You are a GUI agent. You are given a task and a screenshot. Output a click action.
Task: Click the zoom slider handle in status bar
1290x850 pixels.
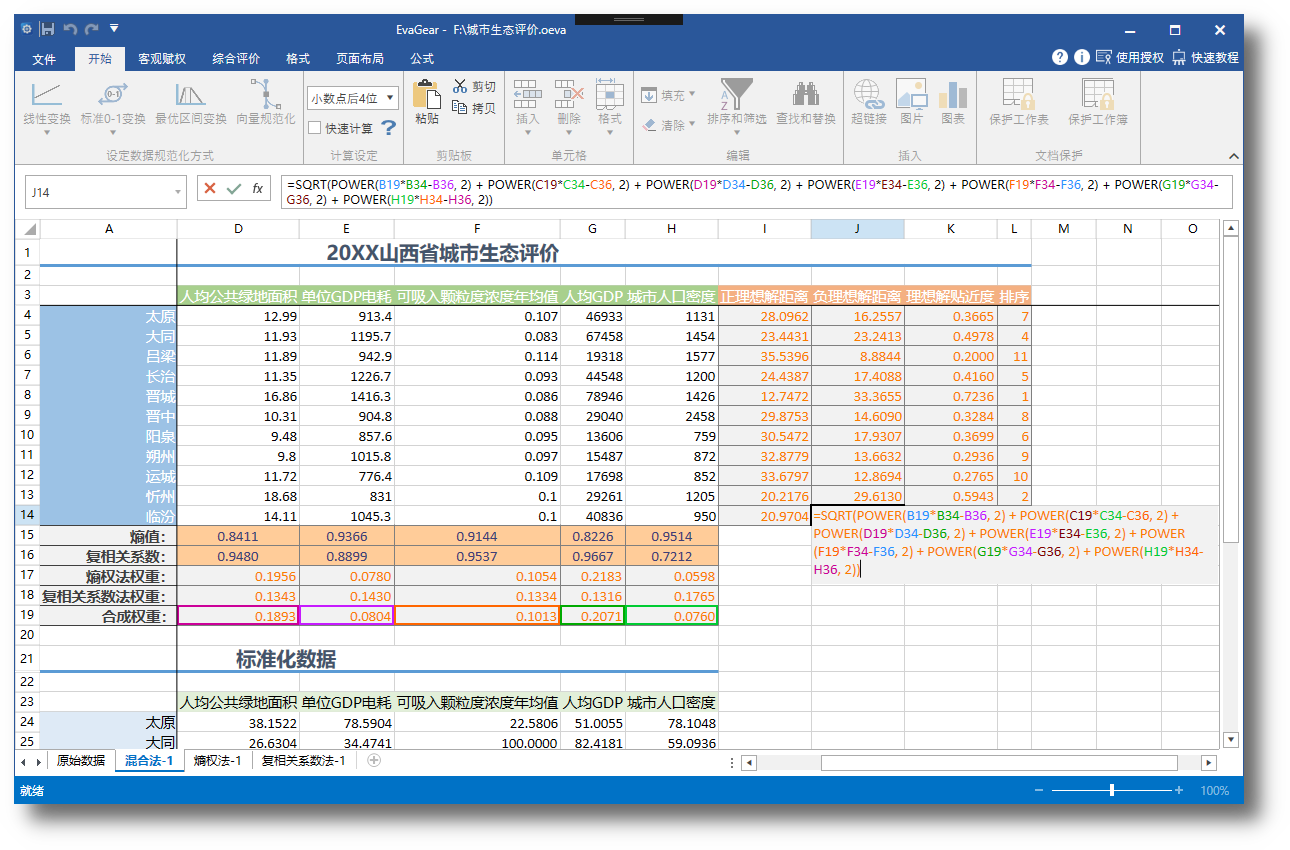tap(1112, 790)
